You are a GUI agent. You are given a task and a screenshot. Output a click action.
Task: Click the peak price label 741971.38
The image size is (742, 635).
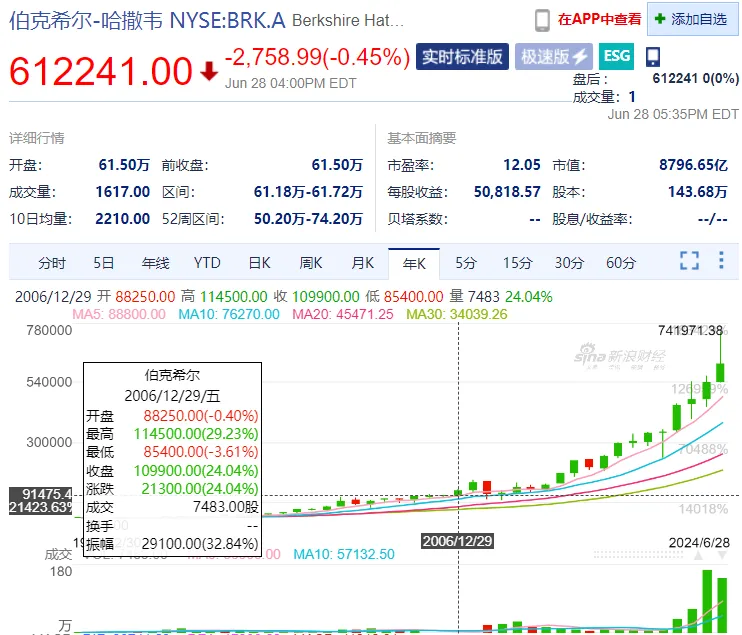click(690, 330)
